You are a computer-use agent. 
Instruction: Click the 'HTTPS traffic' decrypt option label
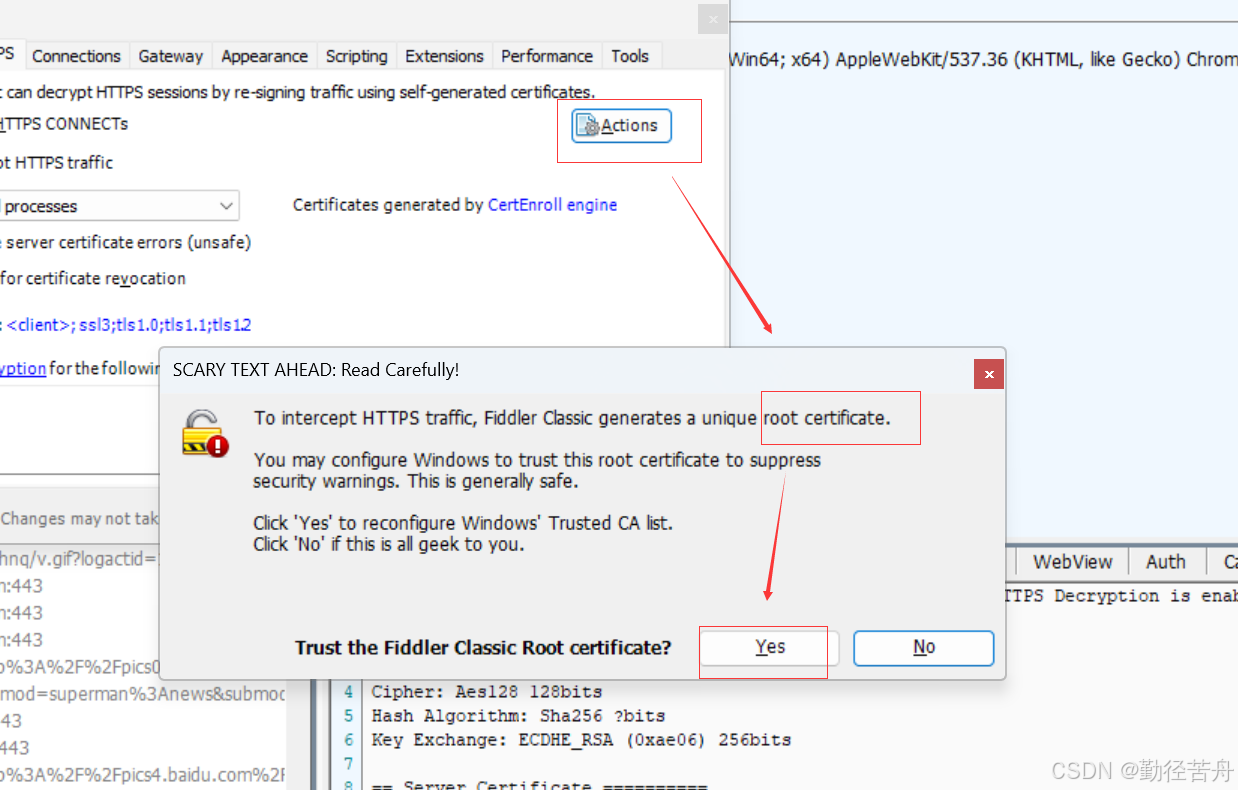coord(57,162)
